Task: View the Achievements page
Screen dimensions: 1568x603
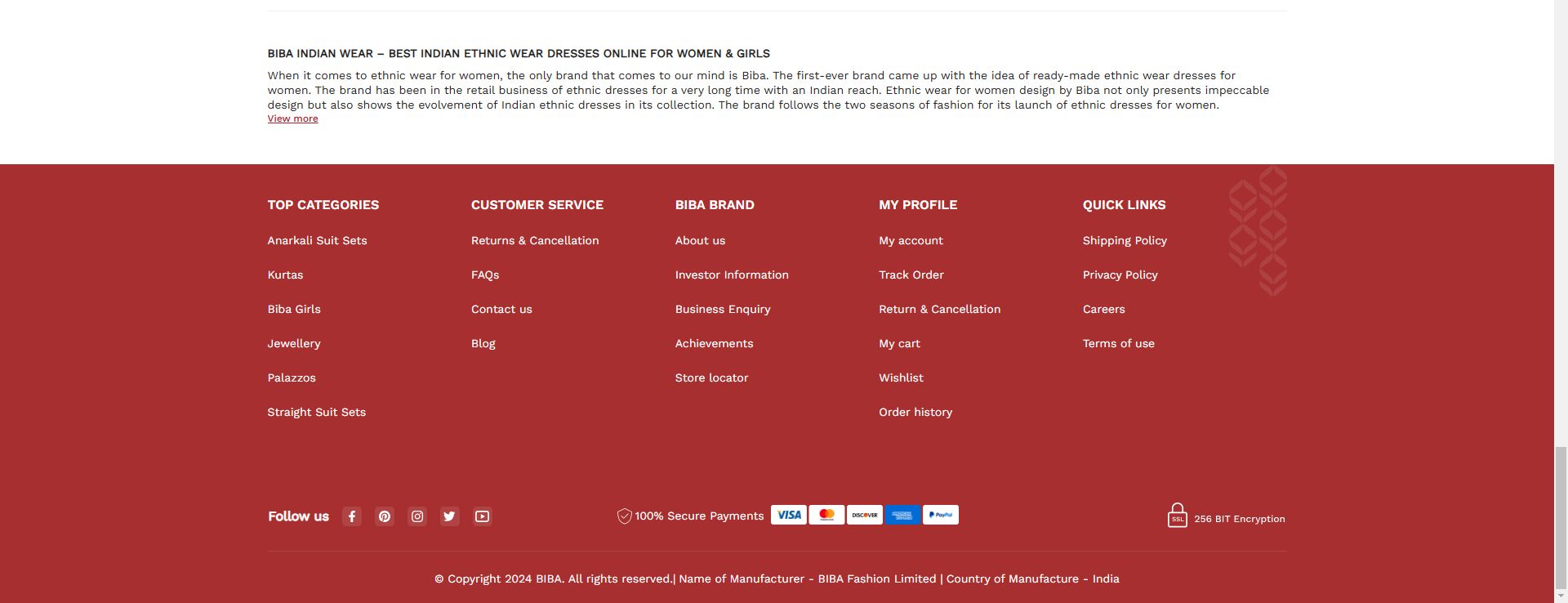Action: (x=714, y=343)
